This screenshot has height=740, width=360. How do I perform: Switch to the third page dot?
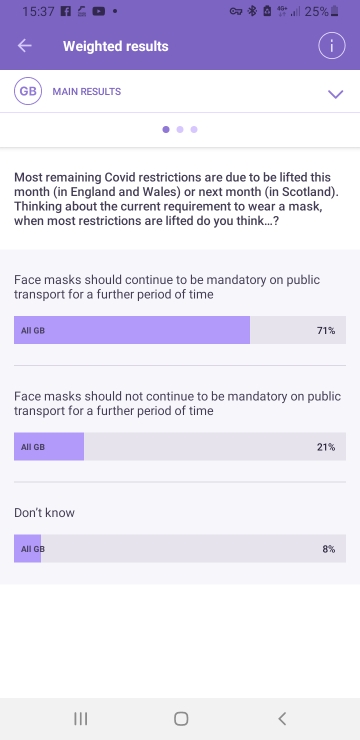coord(194,129)
